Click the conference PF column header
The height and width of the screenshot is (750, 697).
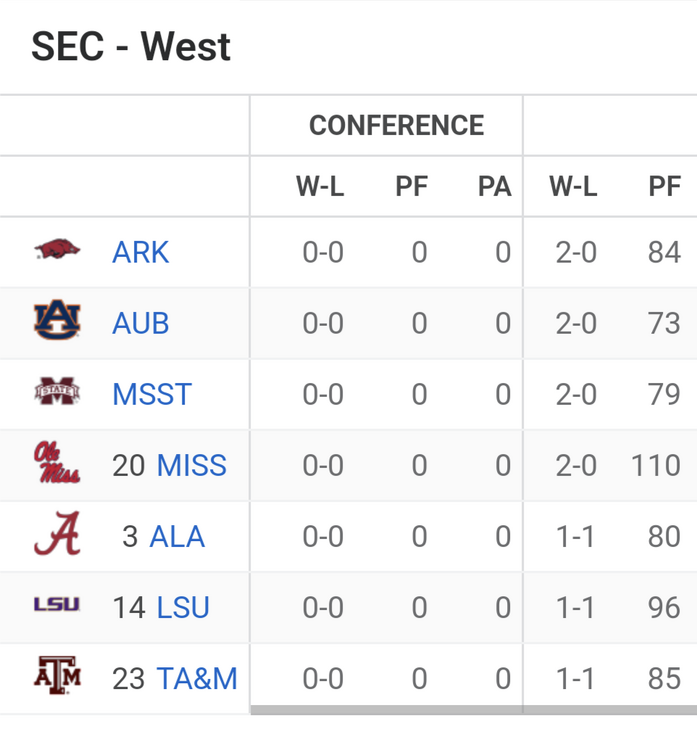click(x=411, y=187)
